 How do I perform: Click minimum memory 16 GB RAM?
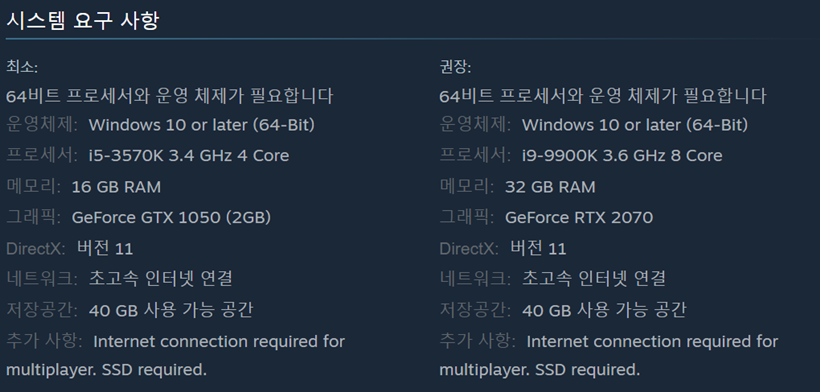tap(116, 187)
